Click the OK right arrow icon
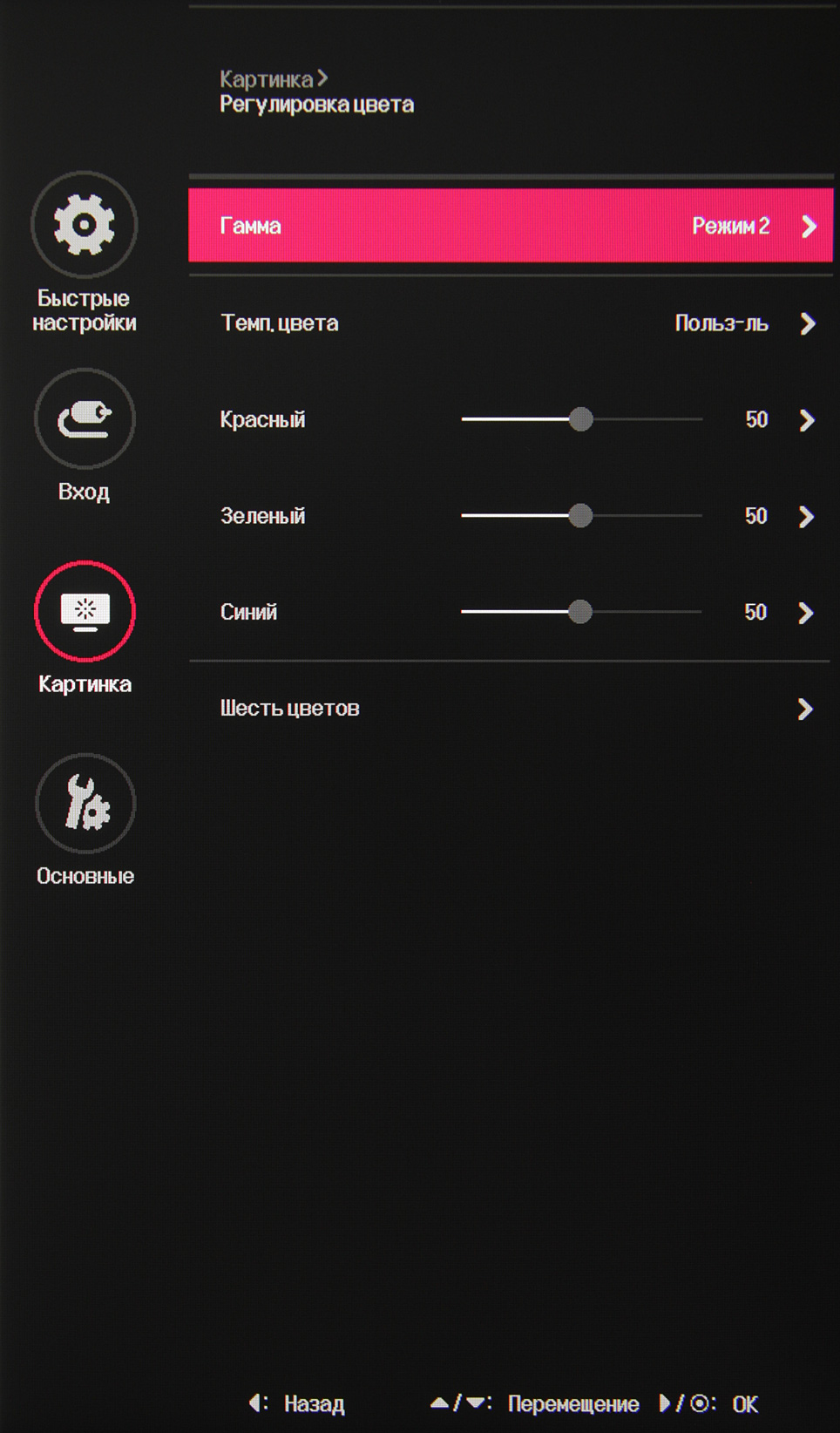 coord(665,1402)
